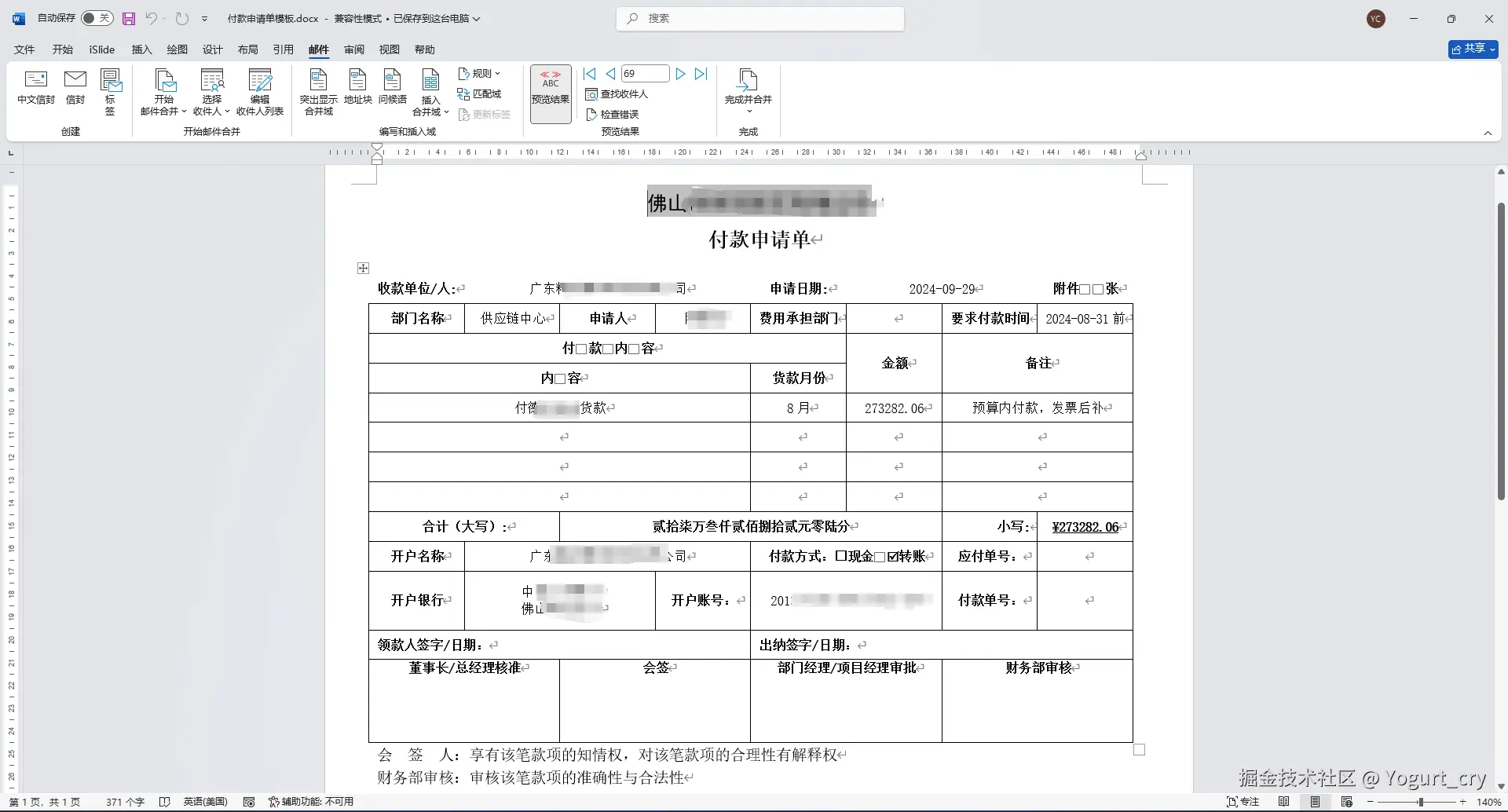Open the 文件 menu

click(x=24, y=49)
